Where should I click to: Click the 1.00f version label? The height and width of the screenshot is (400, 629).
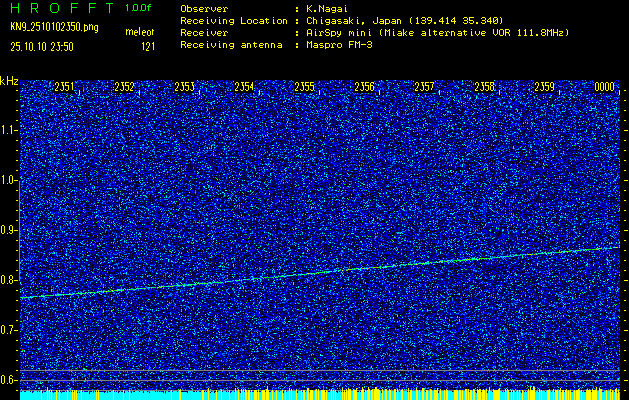point(139,7)
